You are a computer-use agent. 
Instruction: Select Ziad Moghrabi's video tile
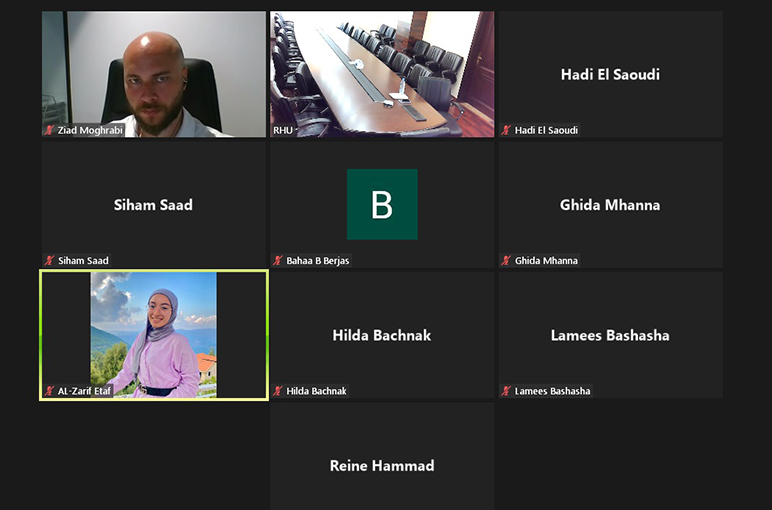(154, 74)
